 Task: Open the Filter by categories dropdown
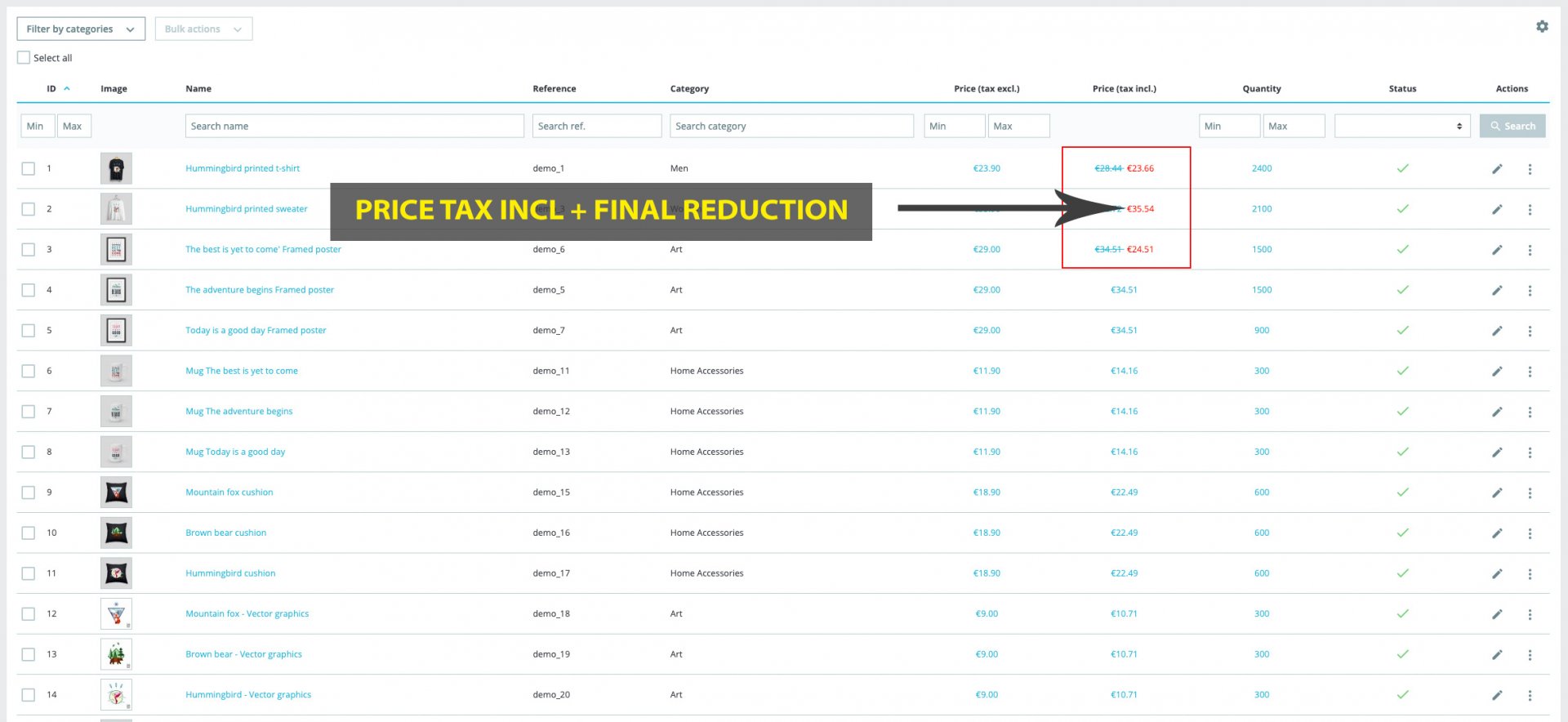81,29
